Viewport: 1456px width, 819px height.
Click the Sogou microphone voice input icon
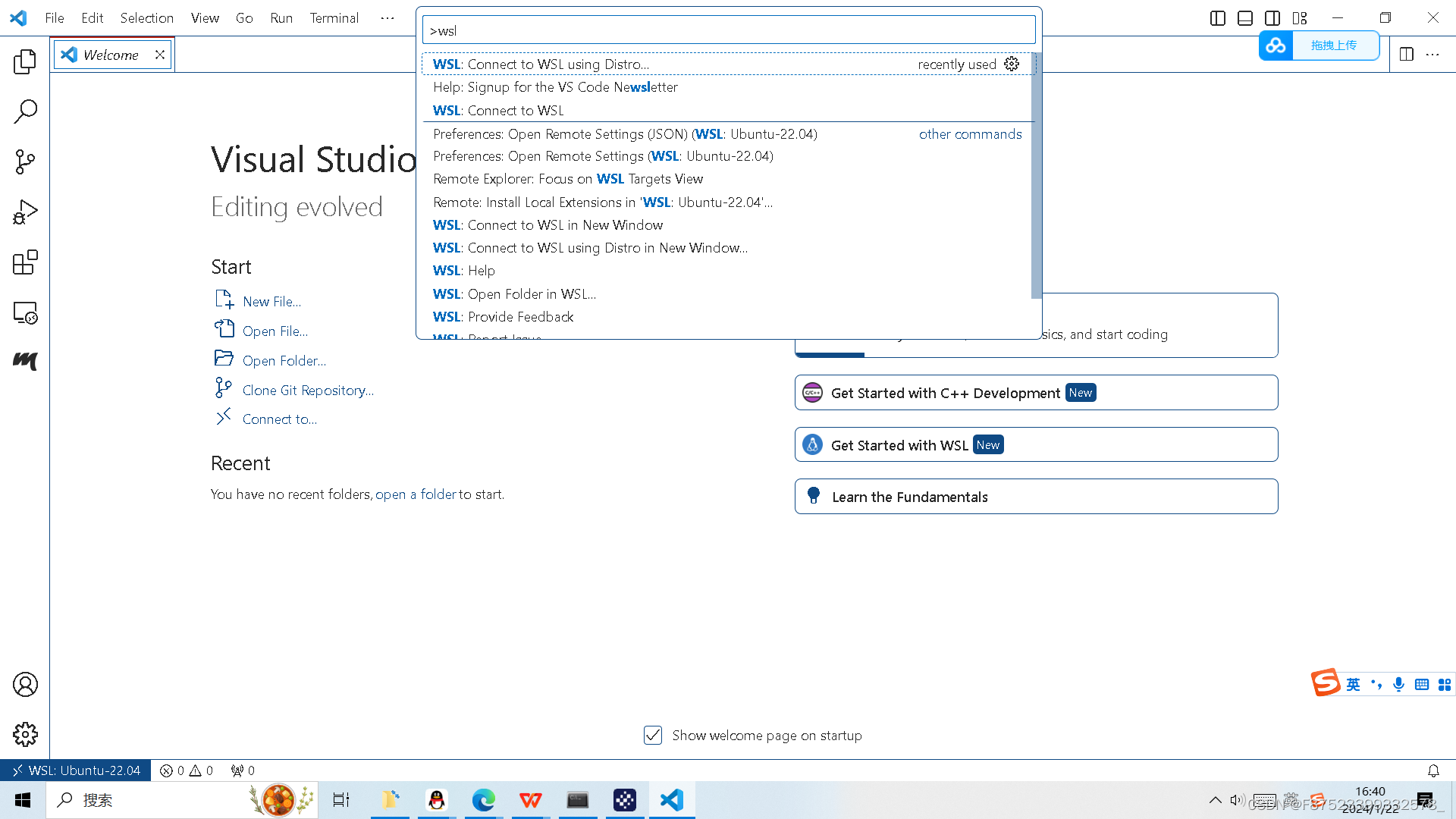[x=1399, y=685]
